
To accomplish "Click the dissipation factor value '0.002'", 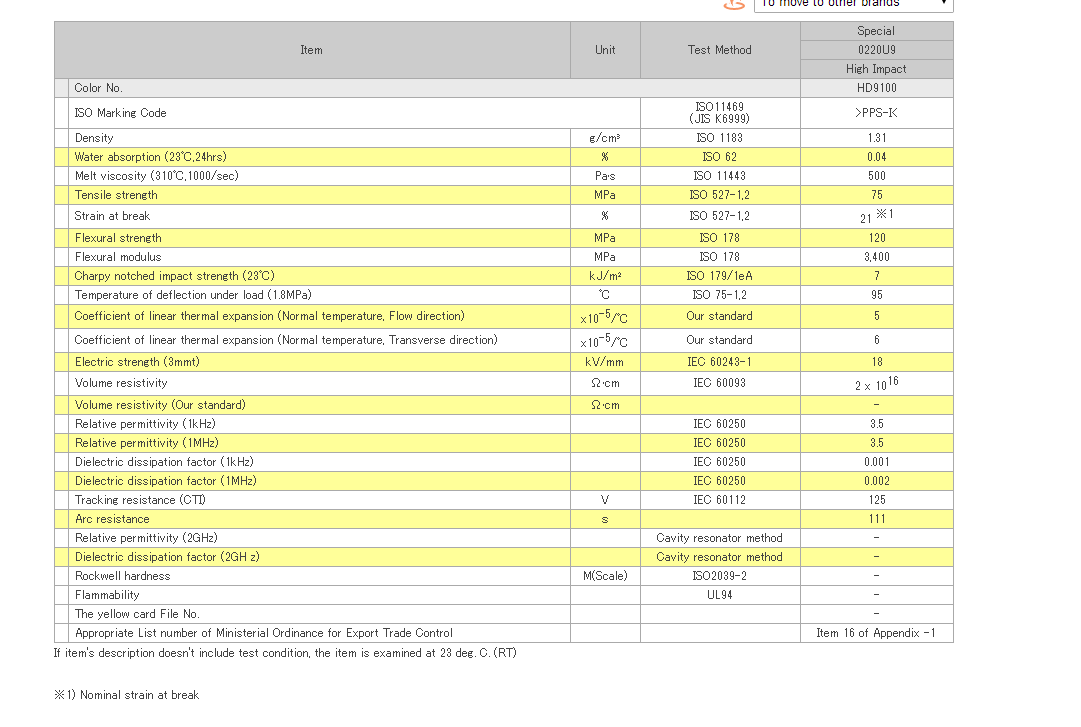I will pos(876,481).
